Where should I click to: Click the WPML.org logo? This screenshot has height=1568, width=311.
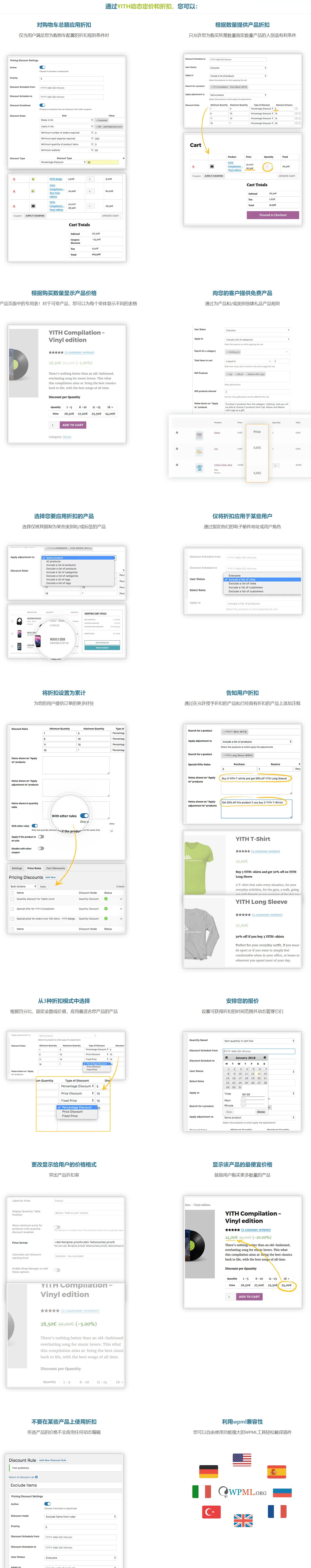tap(243, 1492)
